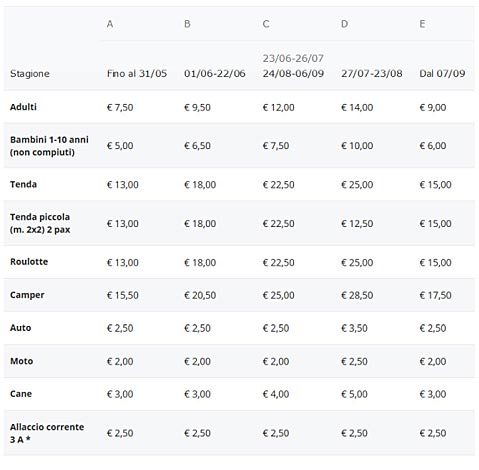Select the column A header
This screenshot has height=470, width=479.
(x=110, y=24)
